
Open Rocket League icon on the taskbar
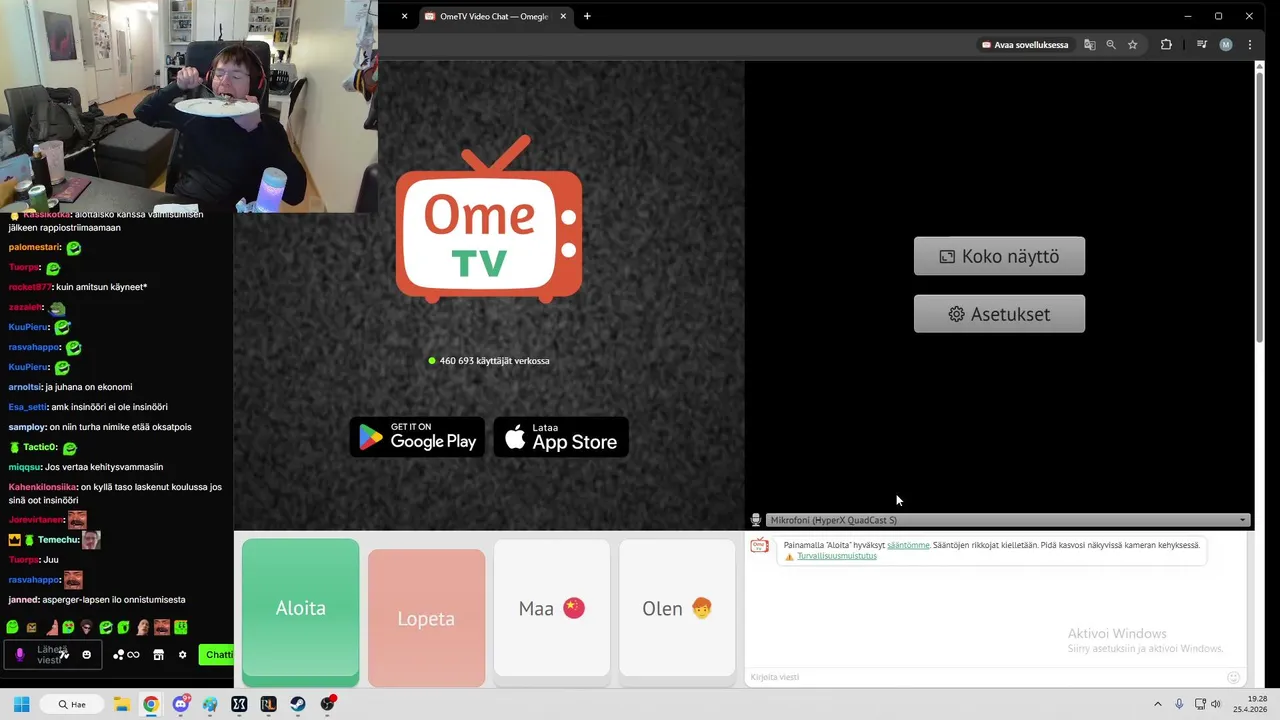click(x=268, y=704)
